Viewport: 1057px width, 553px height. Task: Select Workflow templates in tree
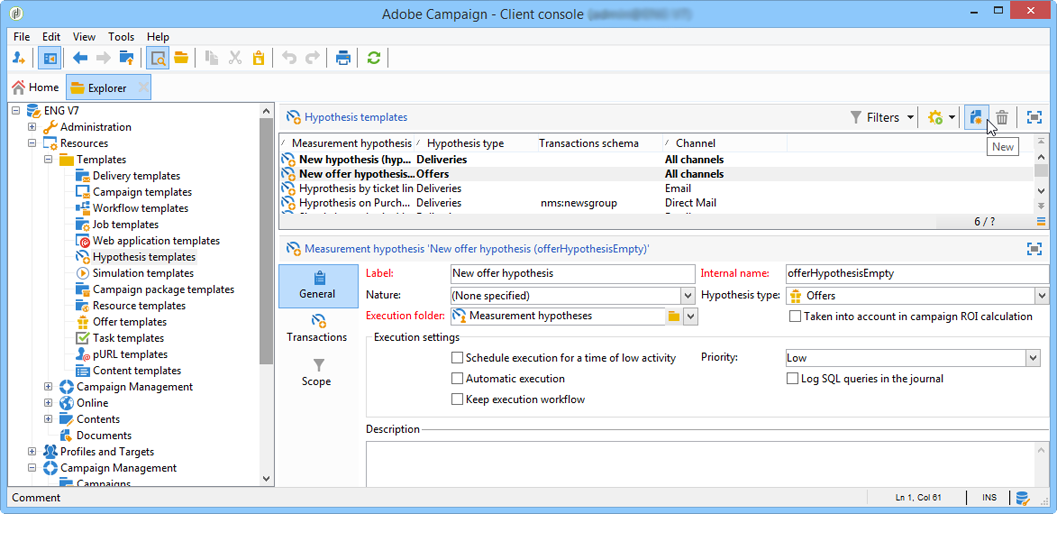(x=140, y=208)
